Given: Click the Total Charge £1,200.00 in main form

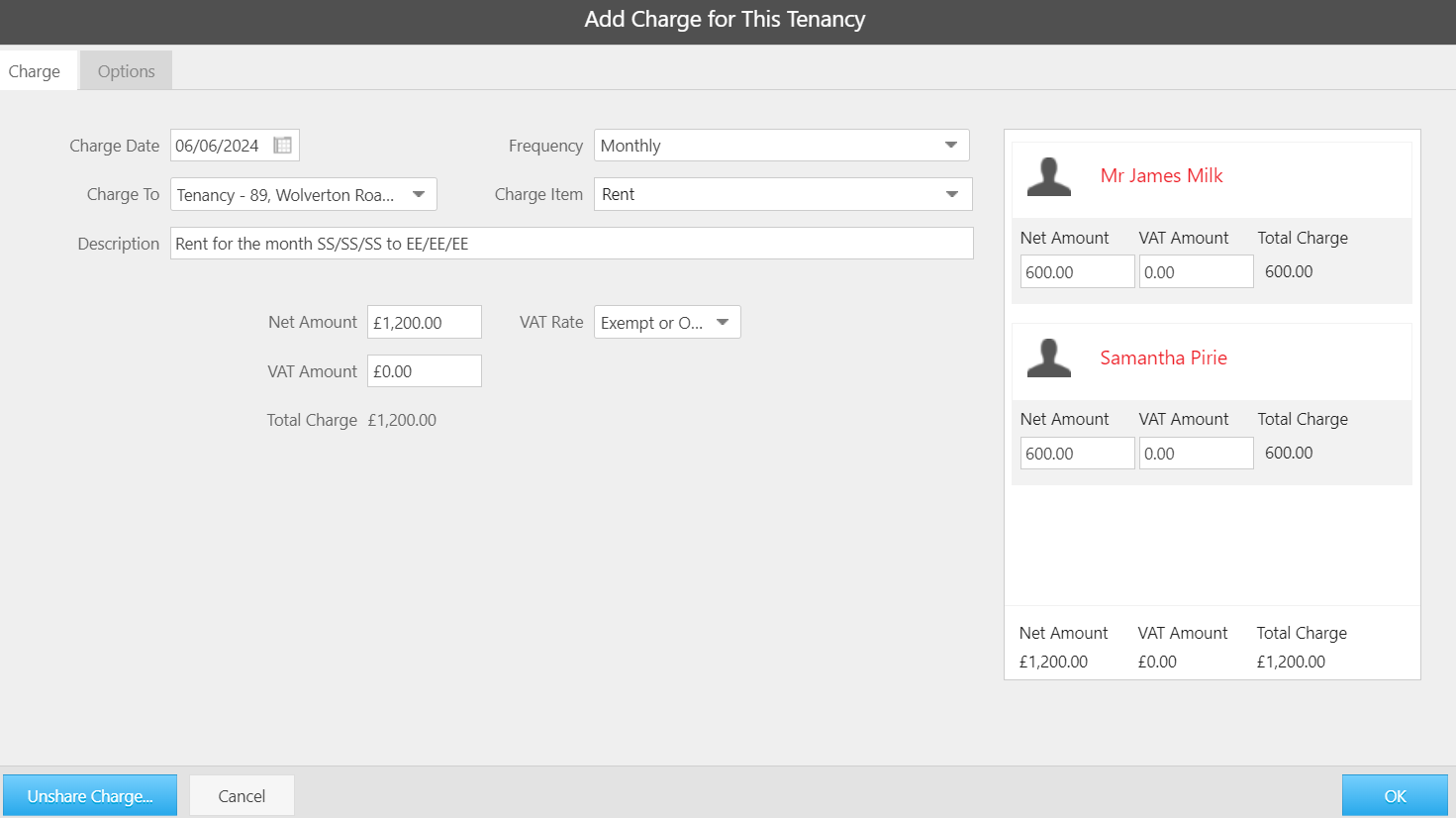Looking at the screenshot, I should (x=402, y=420).
